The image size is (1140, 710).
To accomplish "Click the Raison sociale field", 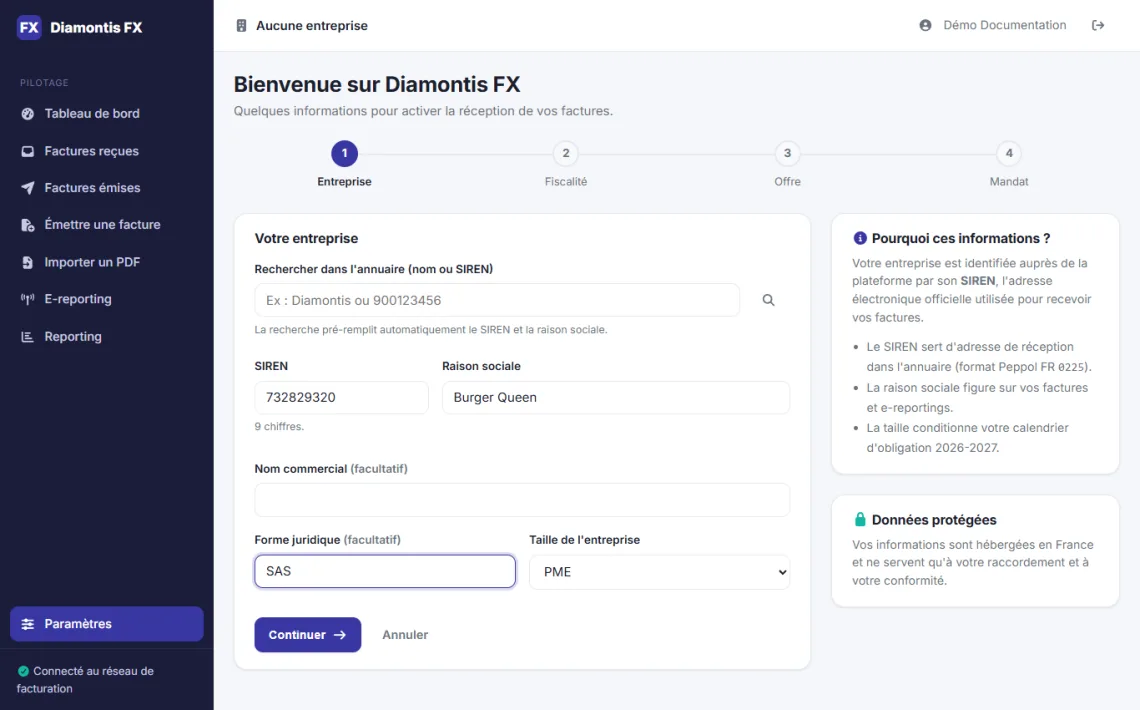I will (x=616, y=398).
